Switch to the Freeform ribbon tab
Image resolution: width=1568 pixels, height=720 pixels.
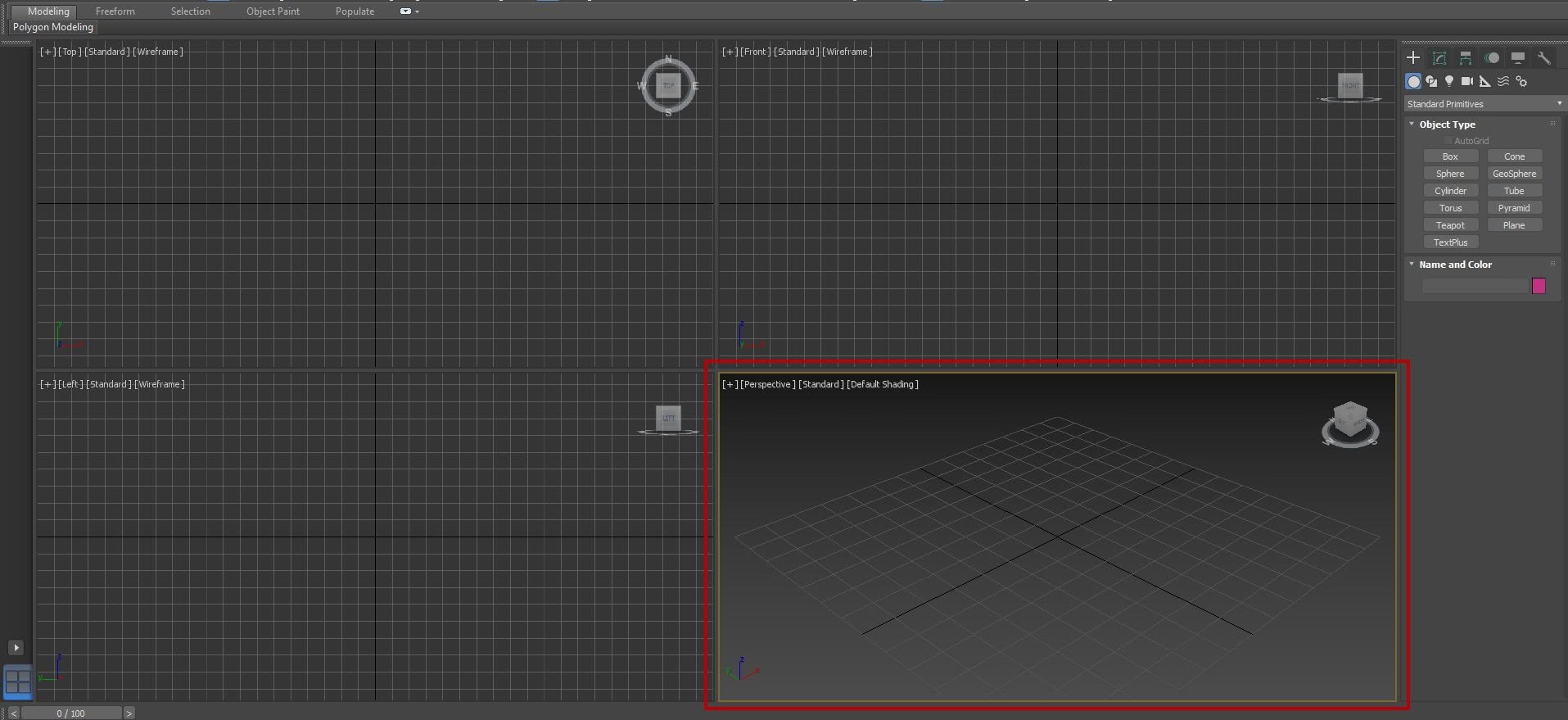click(115, 11)
